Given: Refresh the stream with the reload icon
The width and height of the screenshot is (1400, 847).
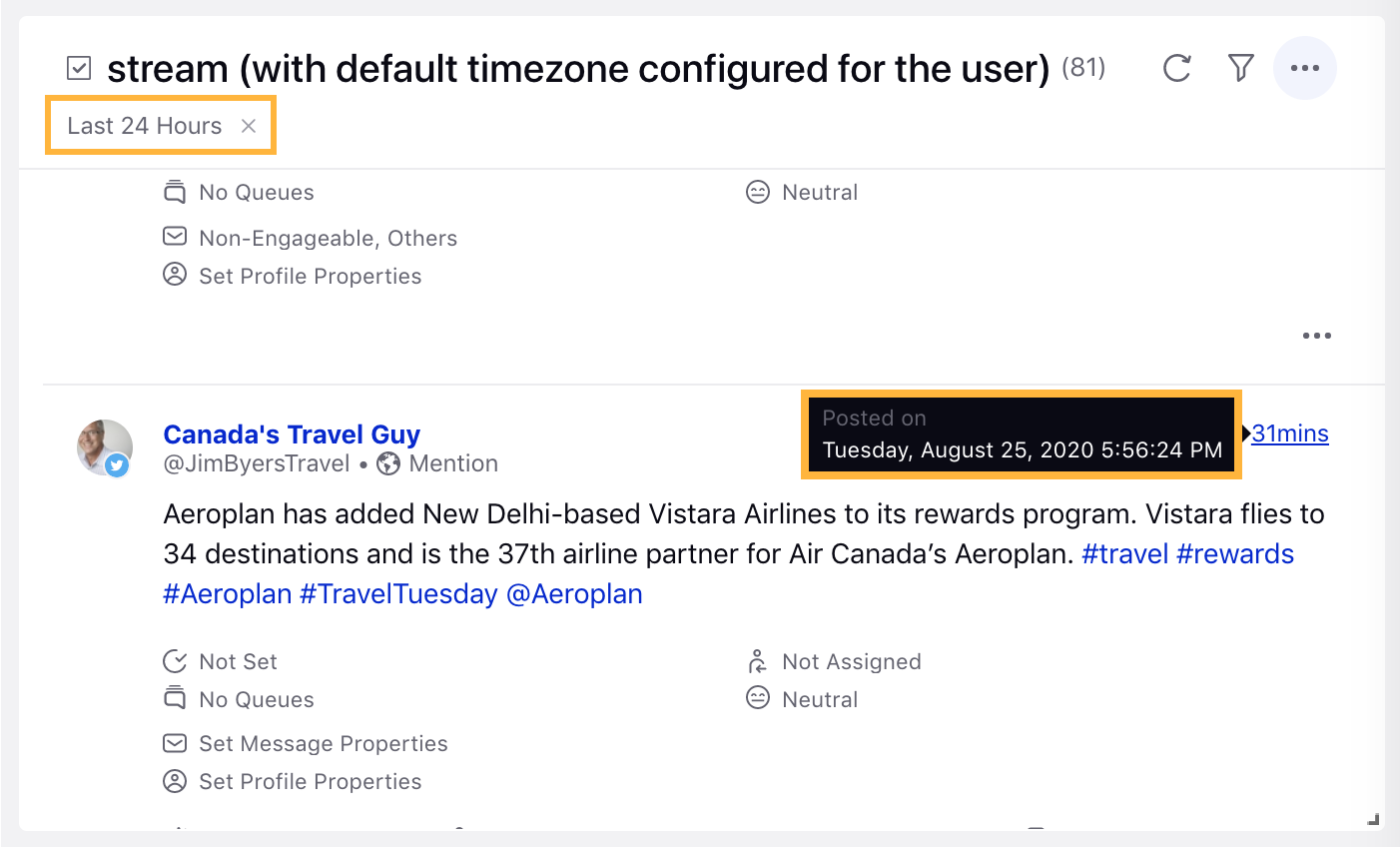Looking at the screenshot, I should pos(1177,68).
